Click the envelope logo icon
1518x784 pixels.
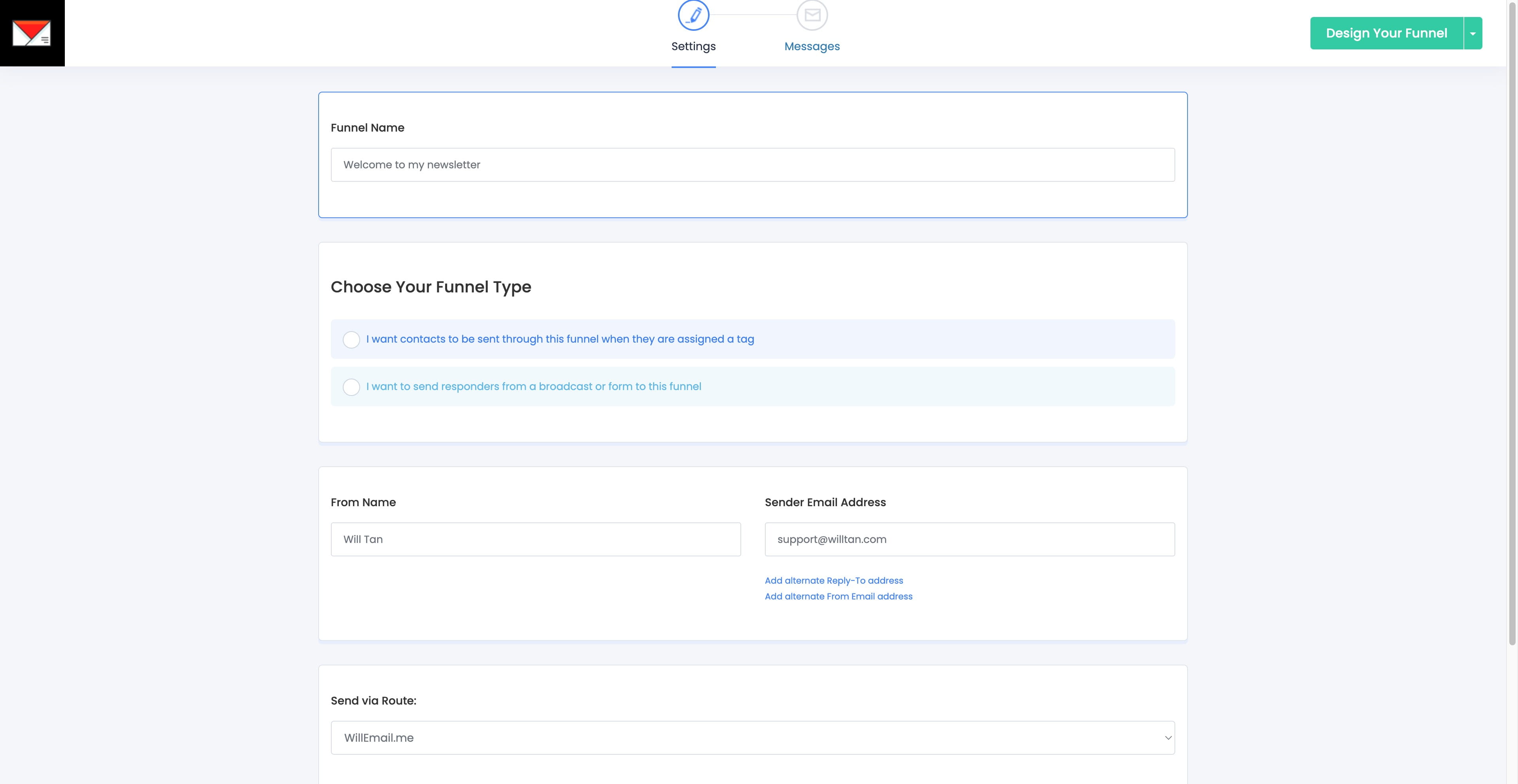(x=32, y=33)
